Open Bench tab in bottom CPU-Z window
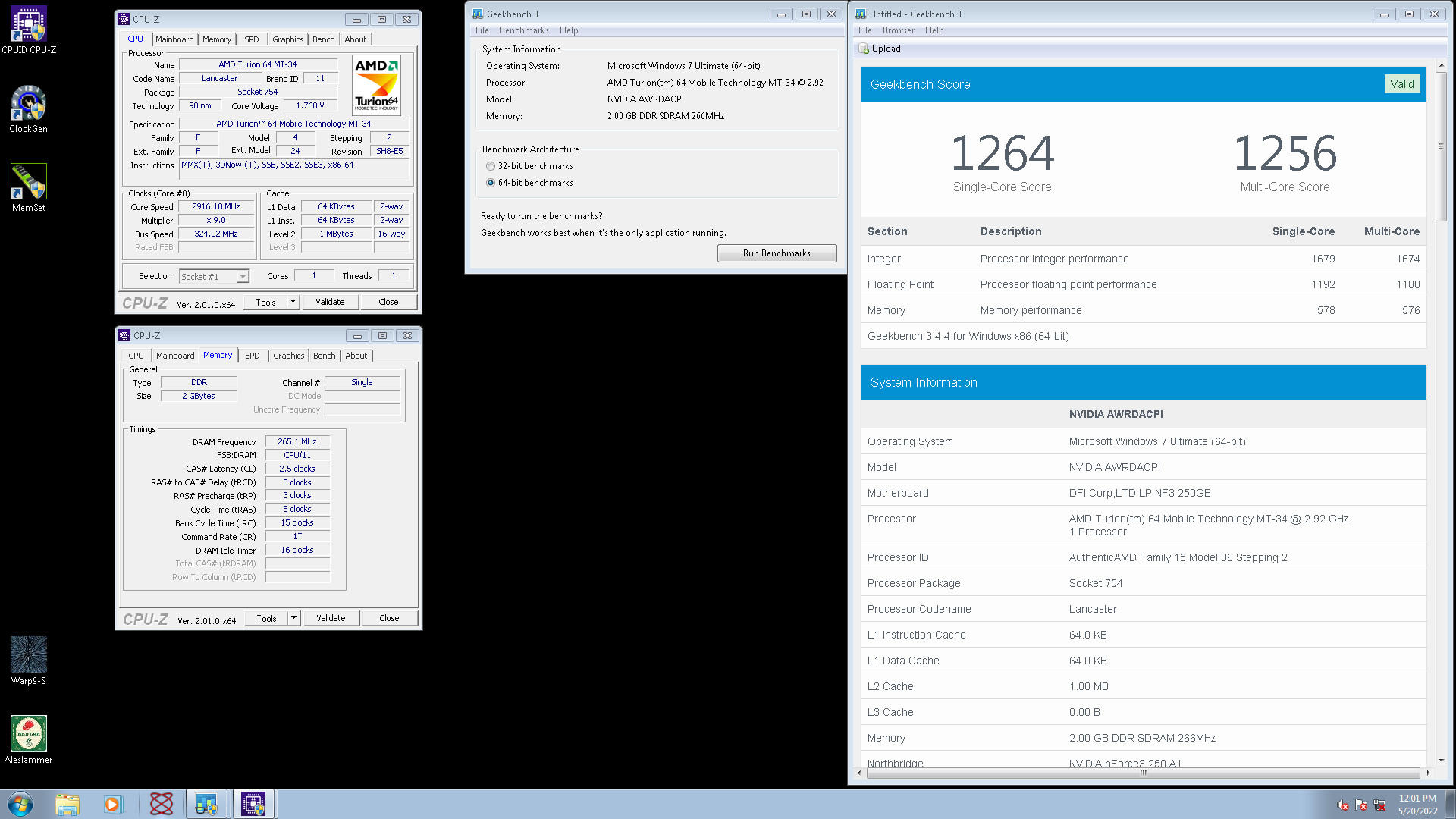The height and width of the screenshot is (819, 1456). click(325, 356)
